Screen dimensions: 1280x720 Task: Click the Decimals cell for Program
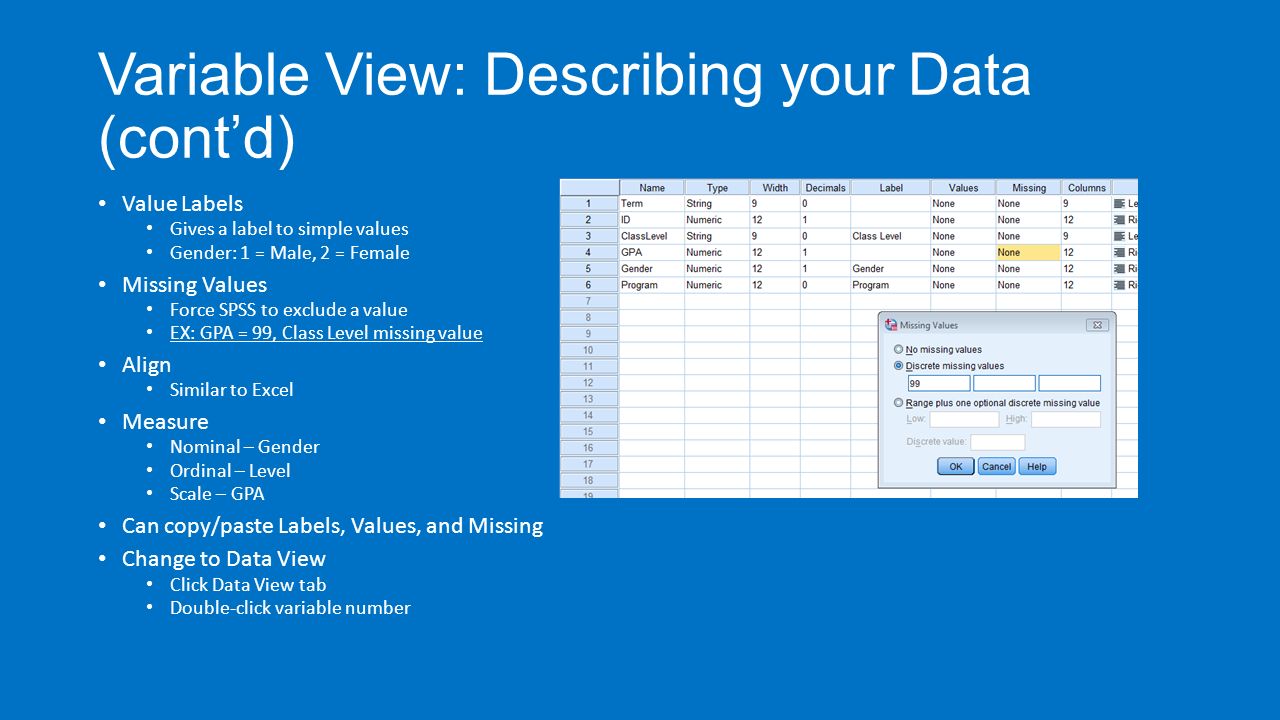(825, 285)
